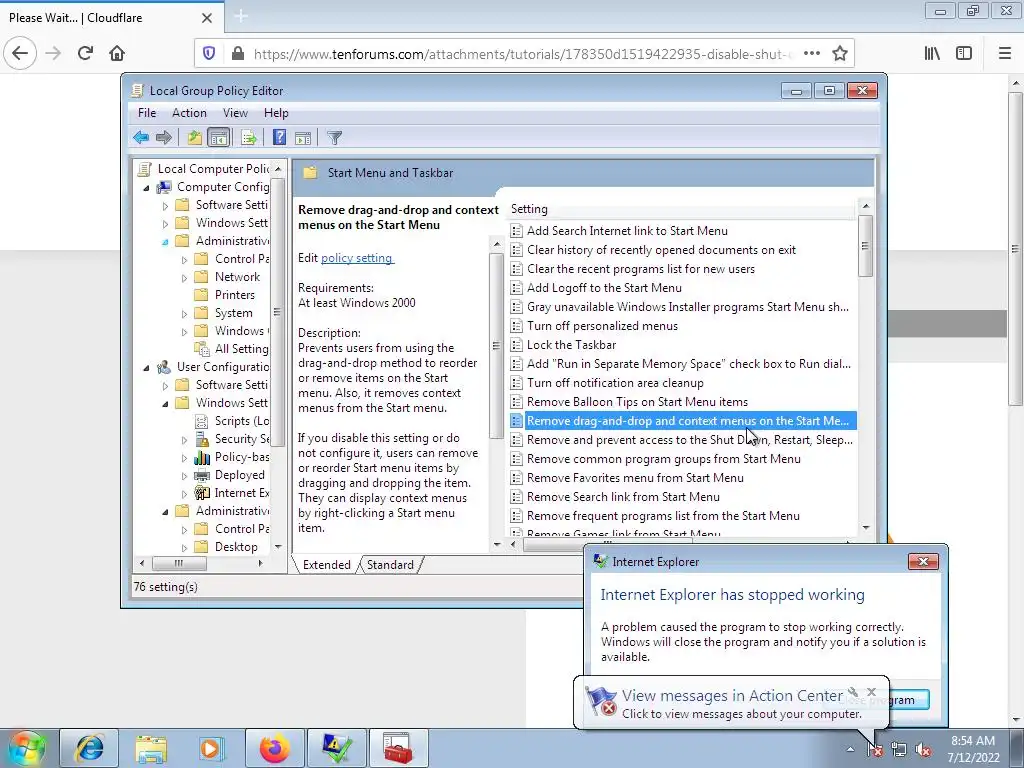
Task: Click the settings list vertical scrollbar down arrow
Action: 866,527
